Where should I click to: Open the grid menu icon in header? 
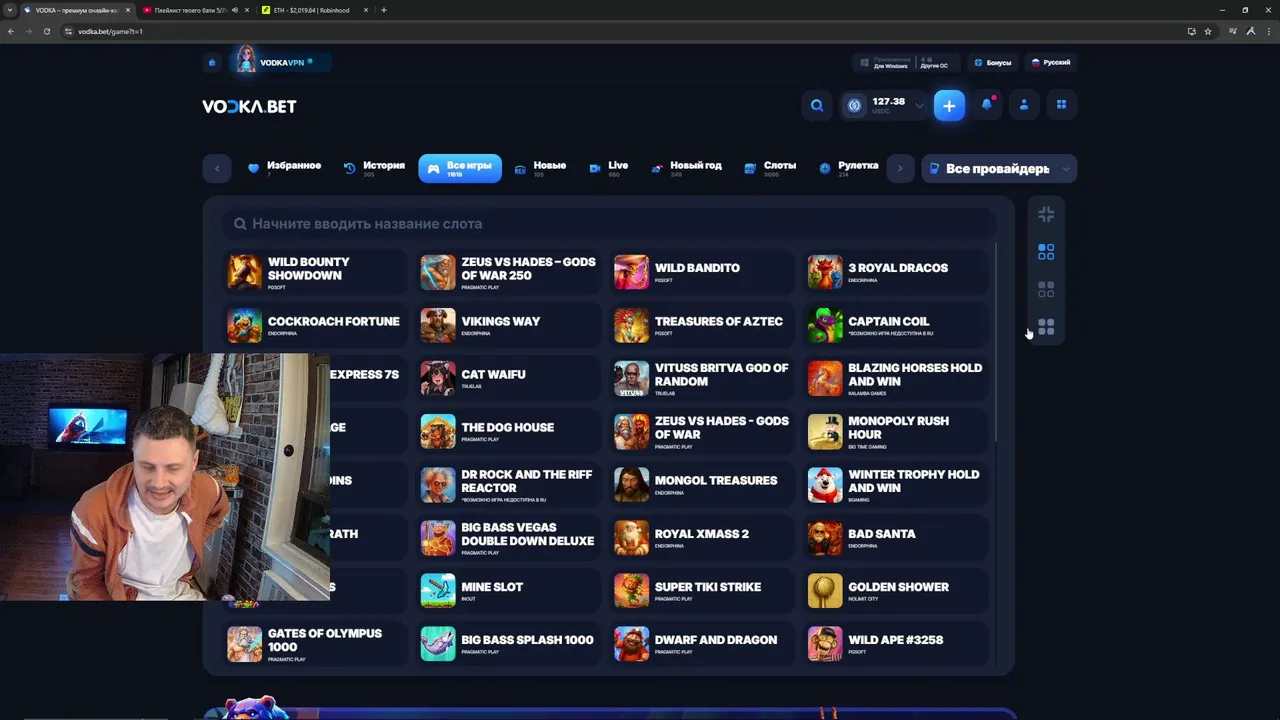(1061, 104)
